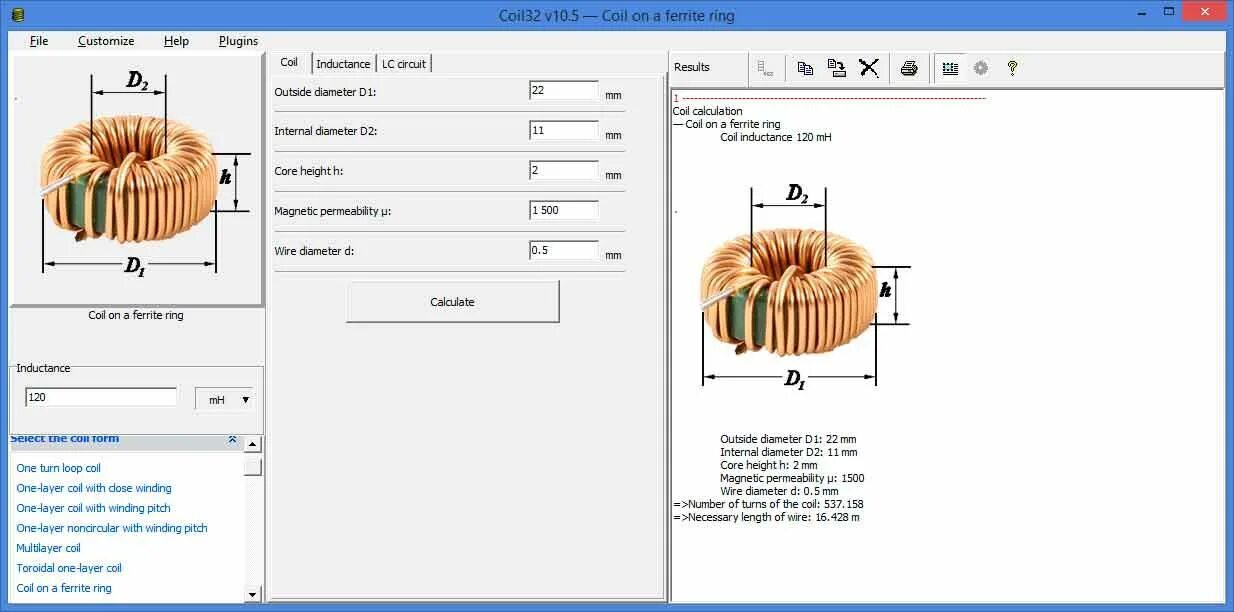Click the 'Coil inductance 120 mH' result text

point(776,137)
